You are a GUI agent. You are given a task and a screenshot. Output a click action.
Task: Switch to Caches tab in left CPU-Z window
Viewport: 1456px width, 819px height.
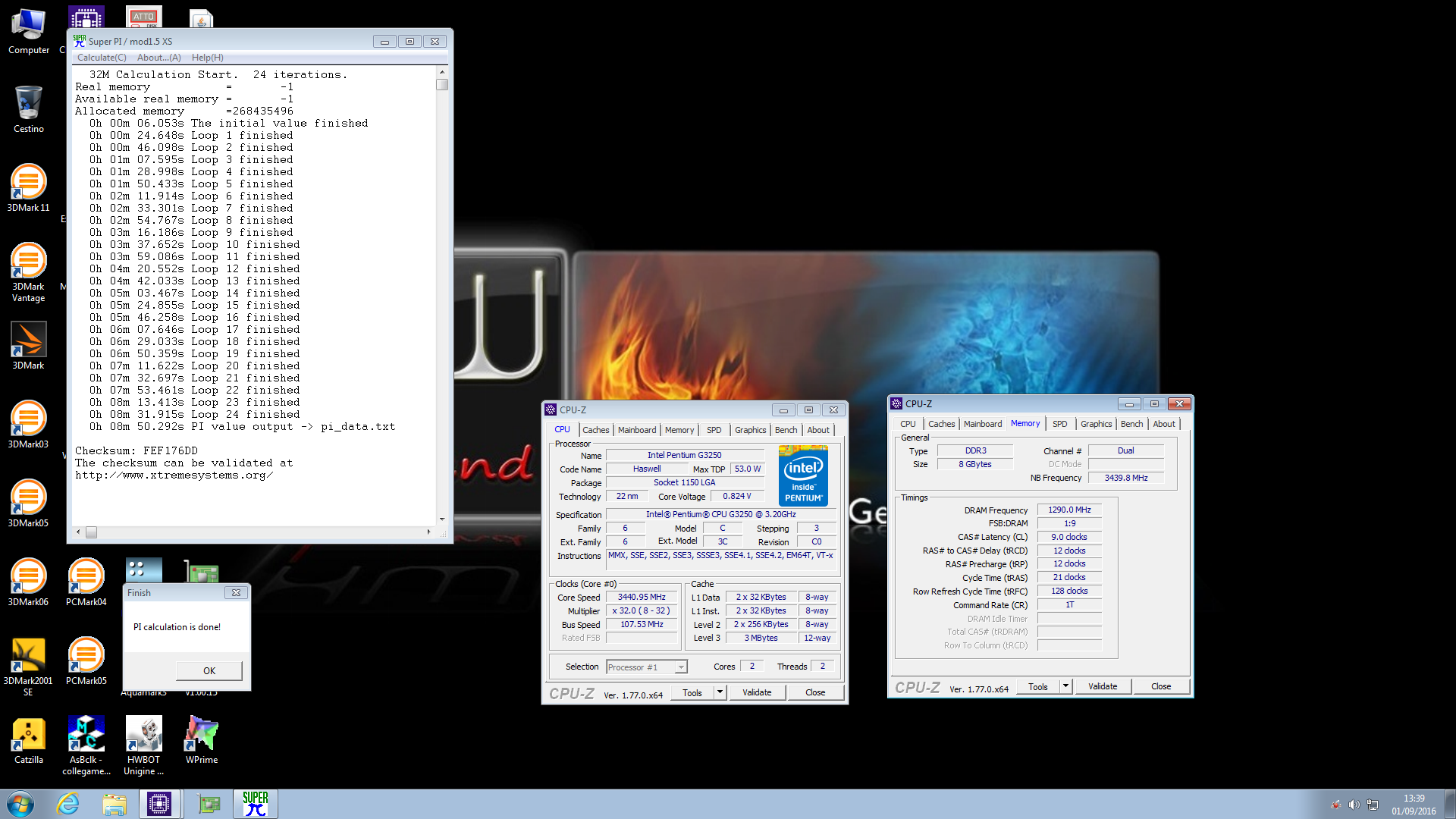595,430
